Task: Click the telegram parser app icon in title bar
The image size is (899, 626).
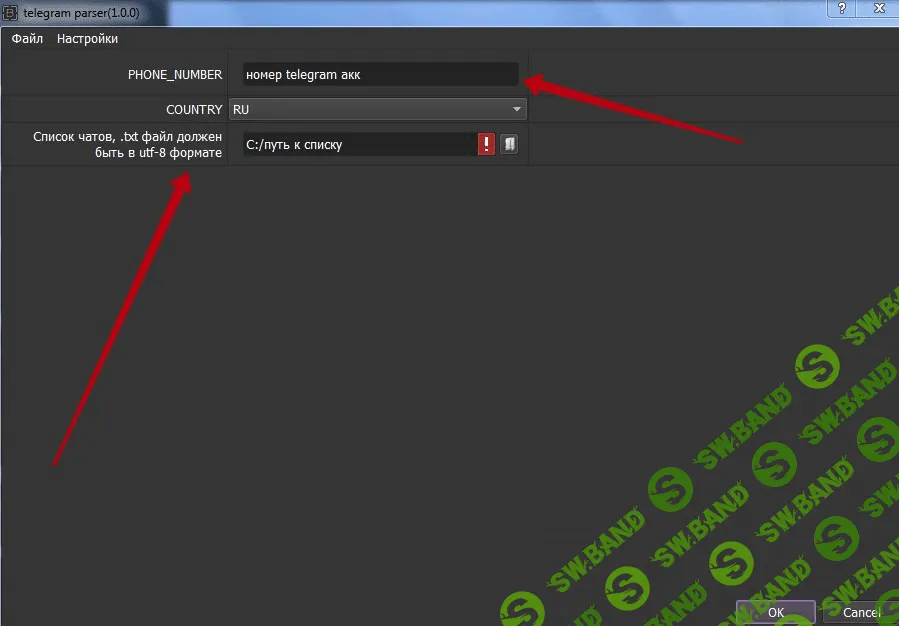Action: 10,13
